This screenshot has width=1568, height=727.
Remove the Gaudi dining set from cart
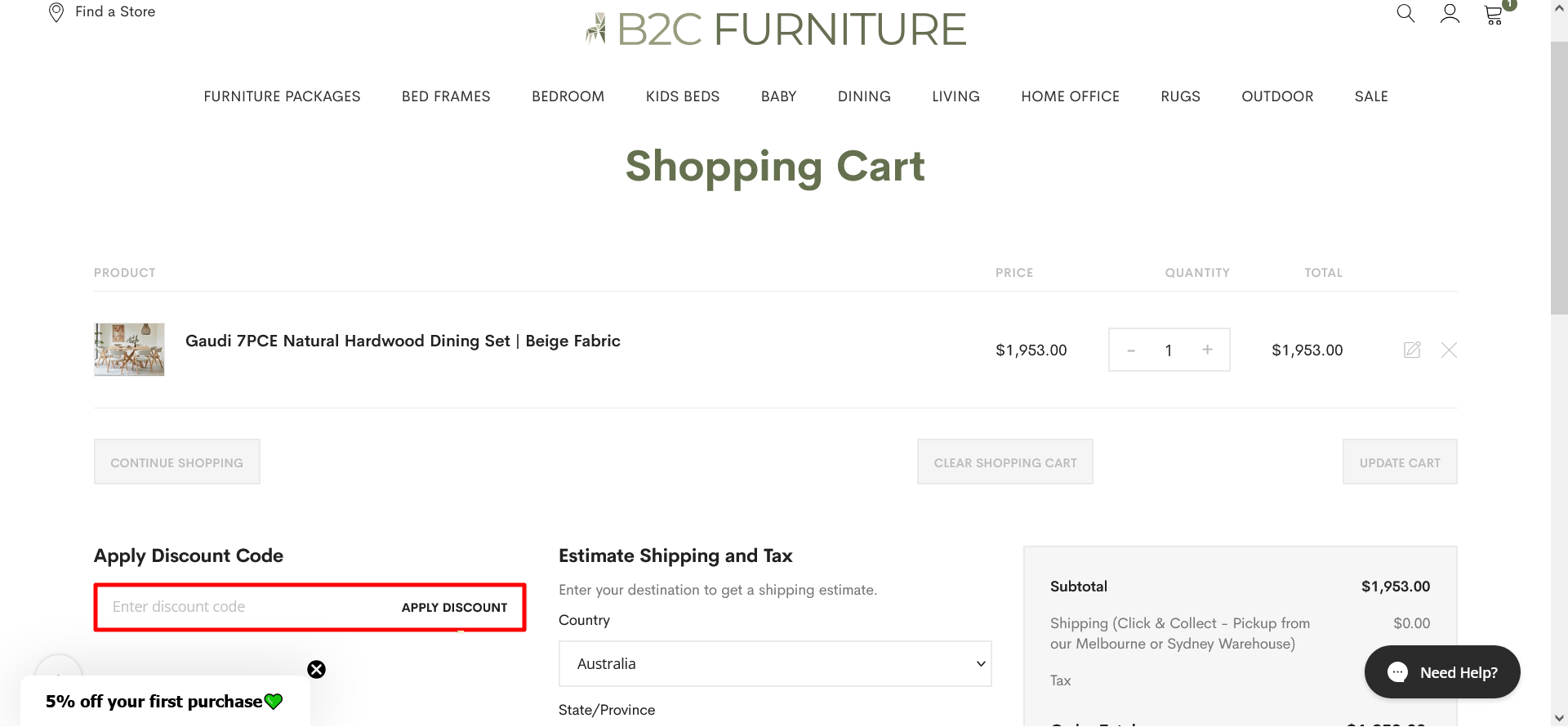point(1449,350)
